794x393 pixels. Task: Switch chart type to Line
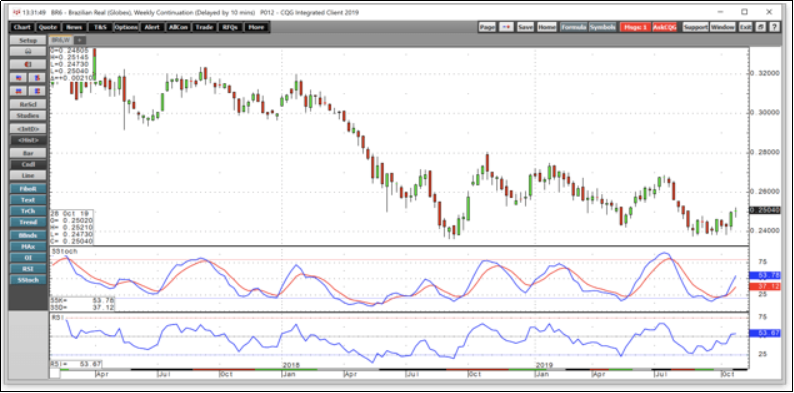(28, 176)
